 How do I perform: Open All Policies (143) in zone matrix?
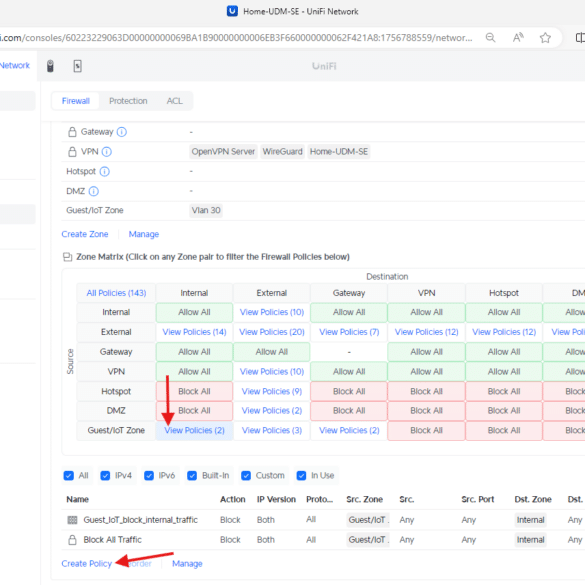pyautogui.click(x=116, y=293)
